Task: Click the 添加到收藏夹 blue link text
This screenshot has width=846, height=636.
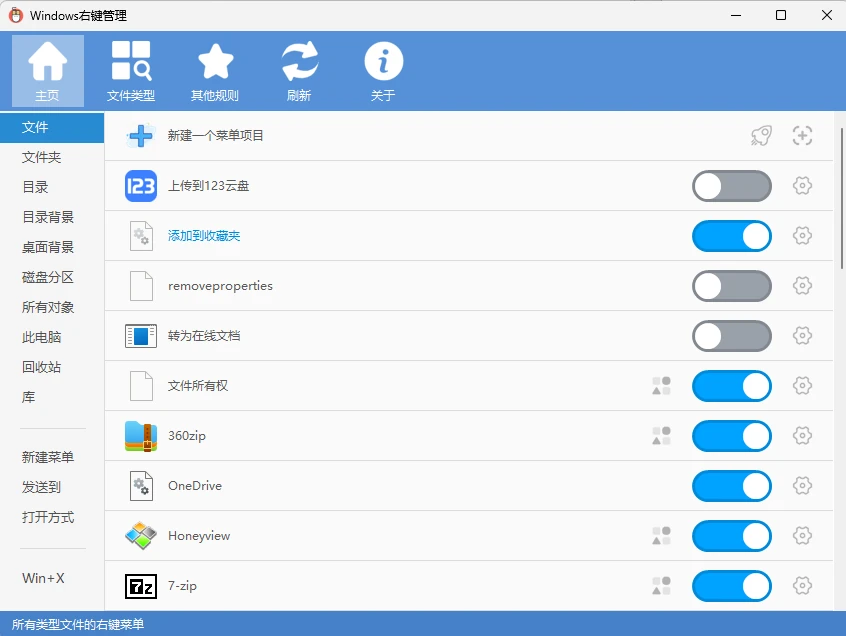Action: pyautogui.click(x=204, y=236)
